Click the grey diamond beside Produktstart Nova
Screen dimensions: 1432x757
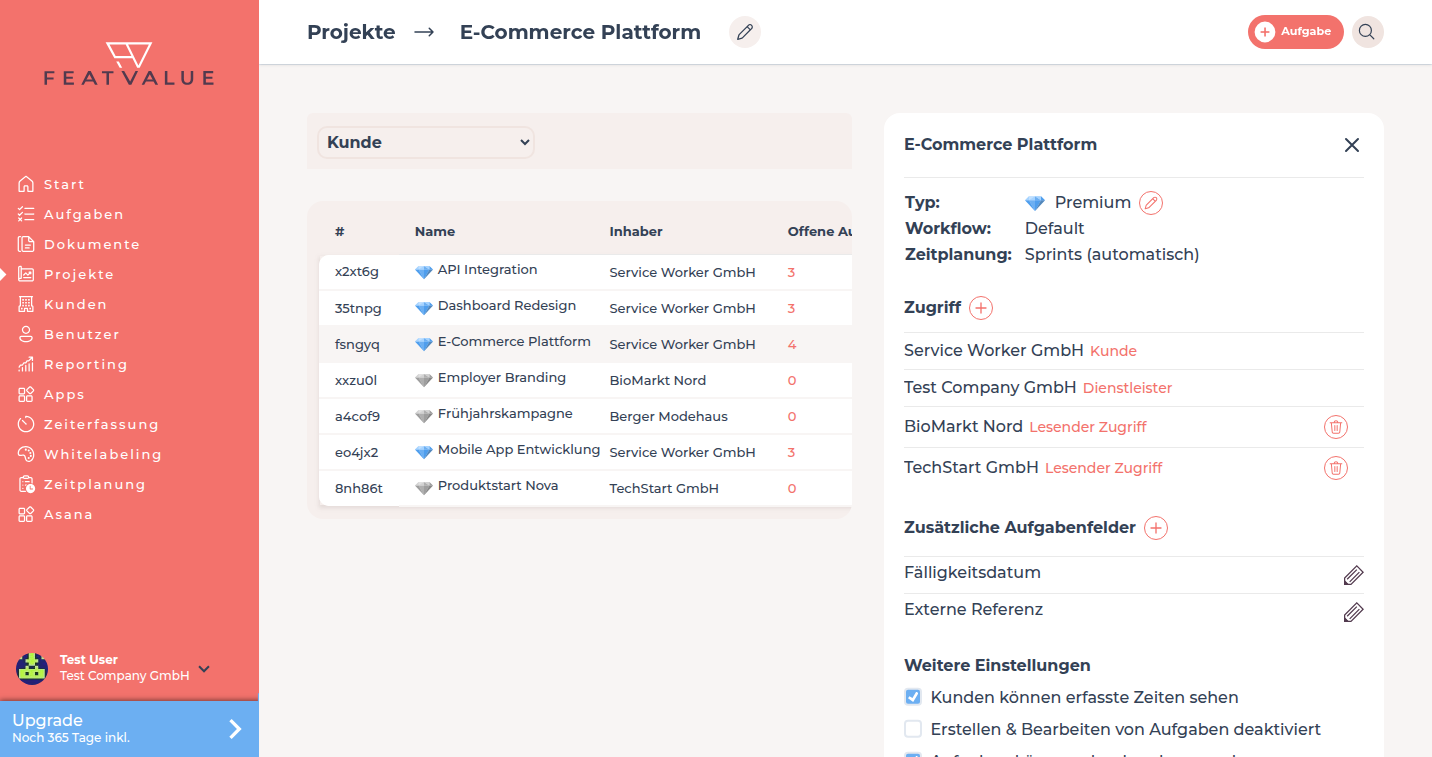pos(424,488)
